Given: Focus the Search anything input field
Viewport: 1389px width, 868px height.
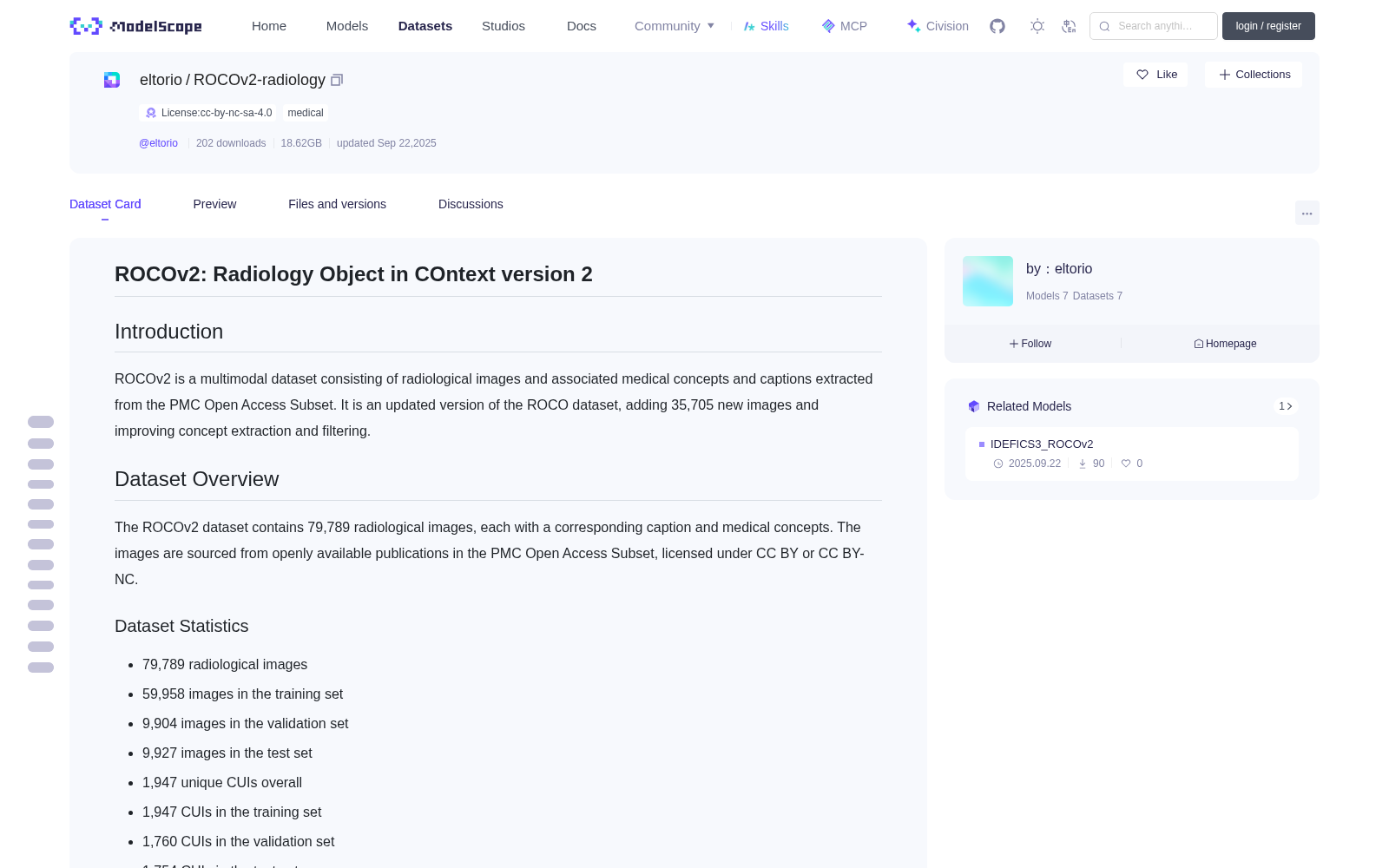Looking at the screenshot, I should 1154,26.
